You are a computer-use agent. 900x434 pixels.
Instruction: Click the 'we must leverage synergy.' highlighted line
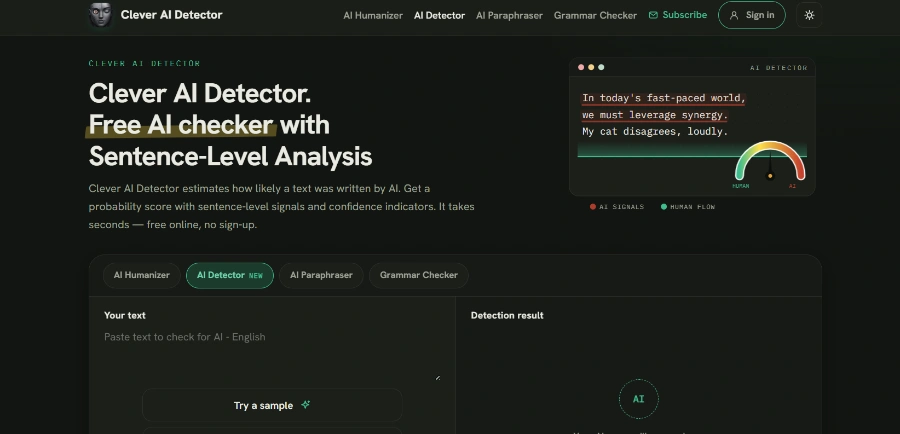pos(655,115)
